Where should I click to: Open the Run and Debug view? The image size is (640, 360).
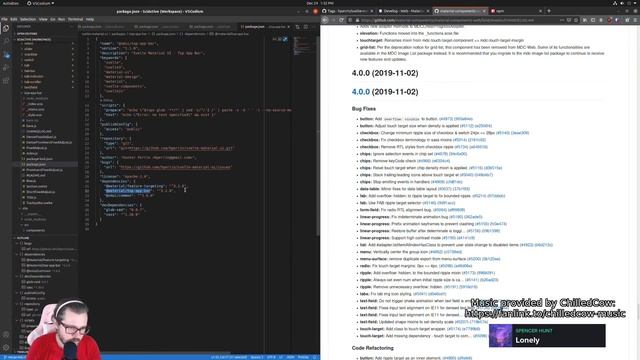point(6,68)
